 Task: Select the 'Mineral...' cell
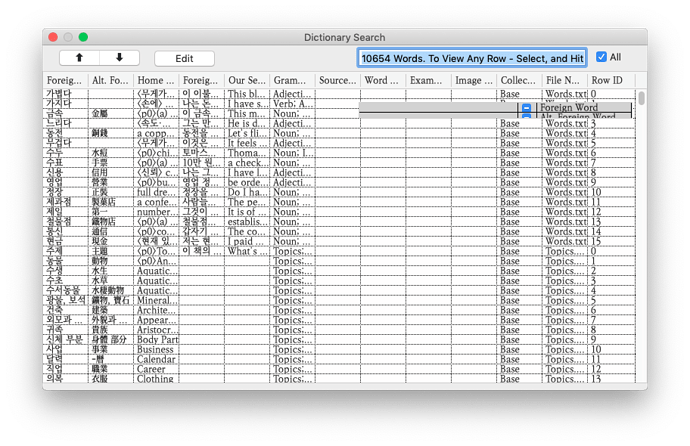coord(156,300)
